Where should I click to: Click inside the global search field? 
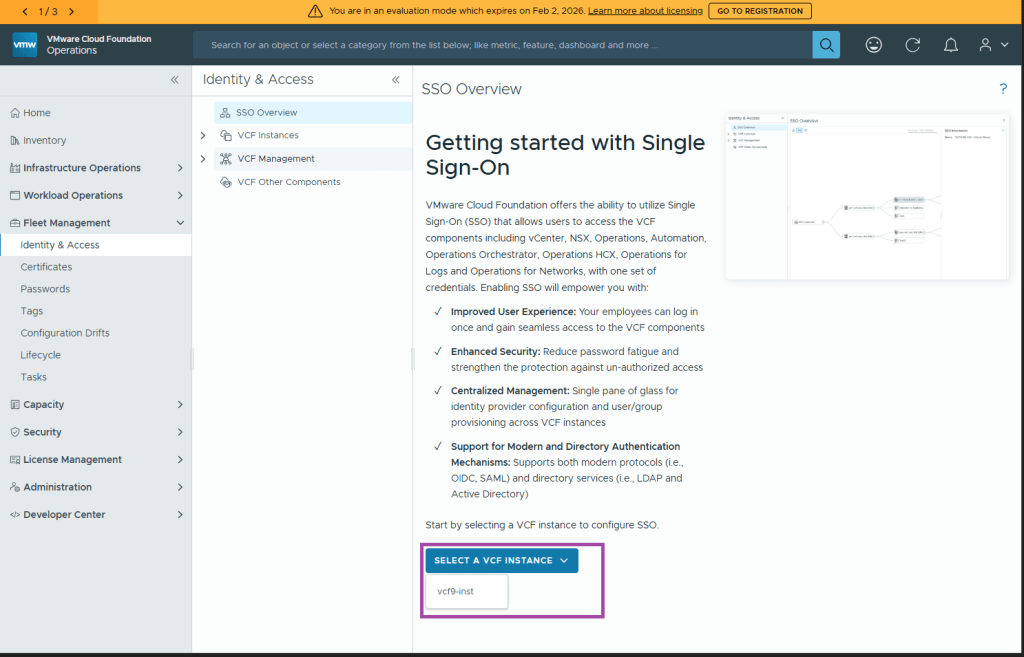tap(500, 45)
